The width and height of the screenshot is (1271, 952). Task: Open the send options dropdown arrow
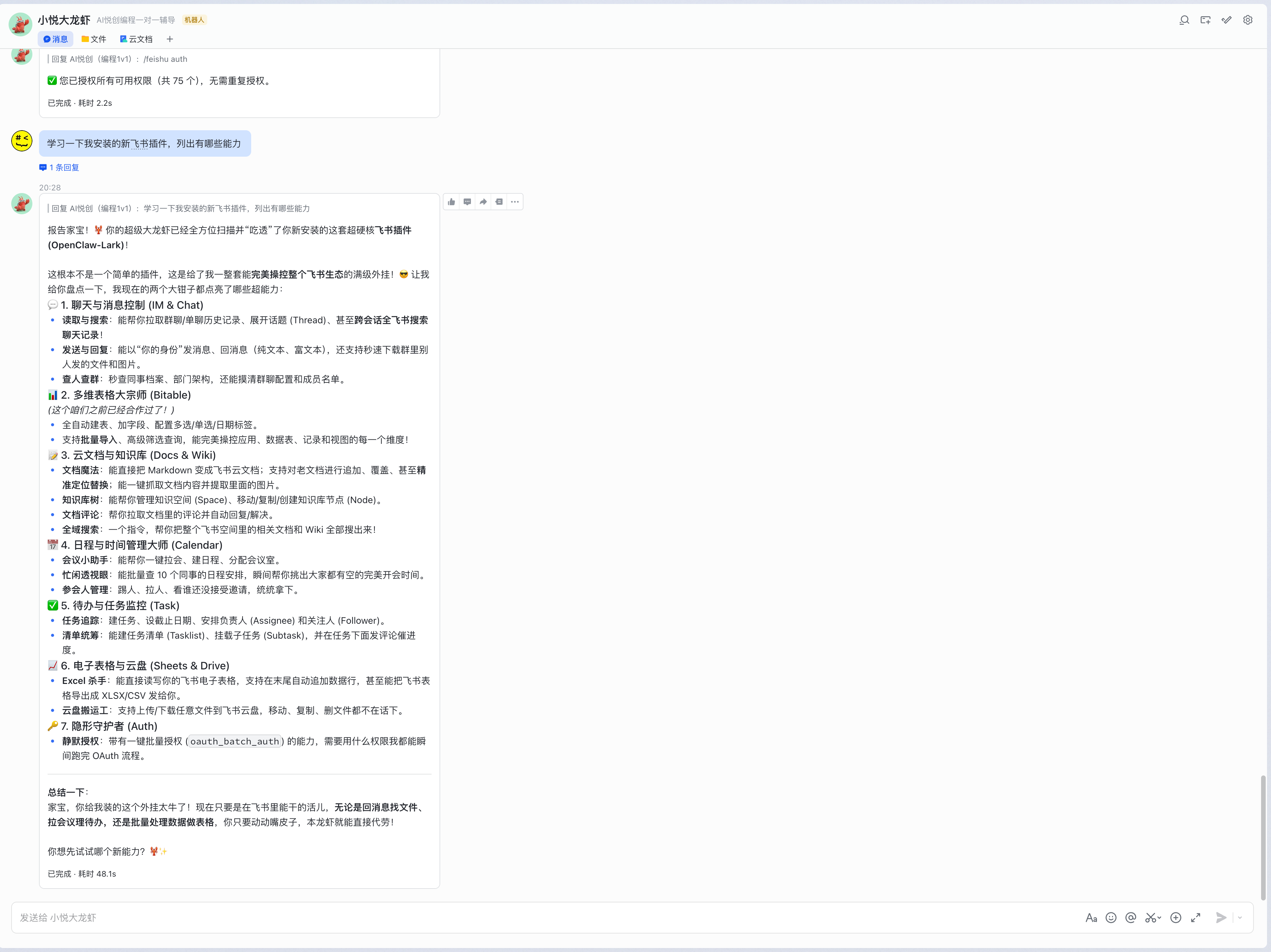click(x=1240, y=918)
